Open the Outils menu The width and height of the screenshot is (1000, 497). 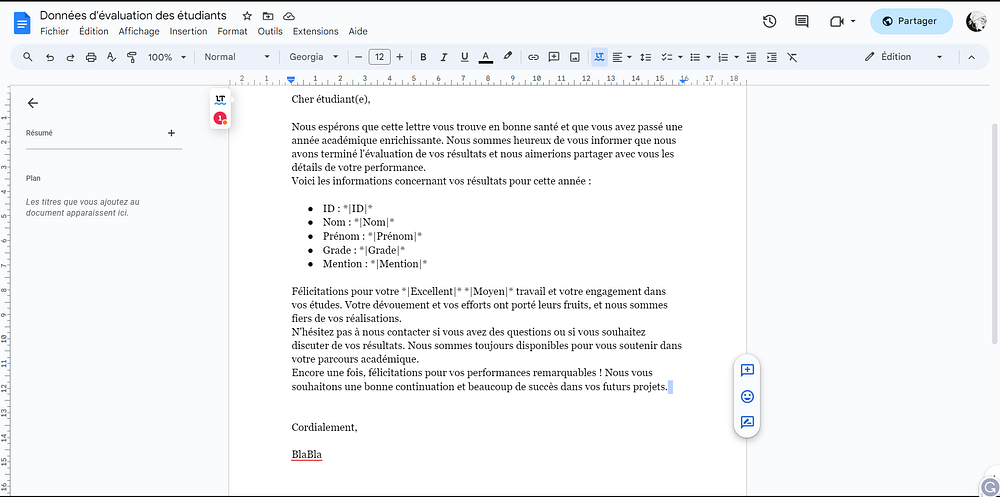270,31
